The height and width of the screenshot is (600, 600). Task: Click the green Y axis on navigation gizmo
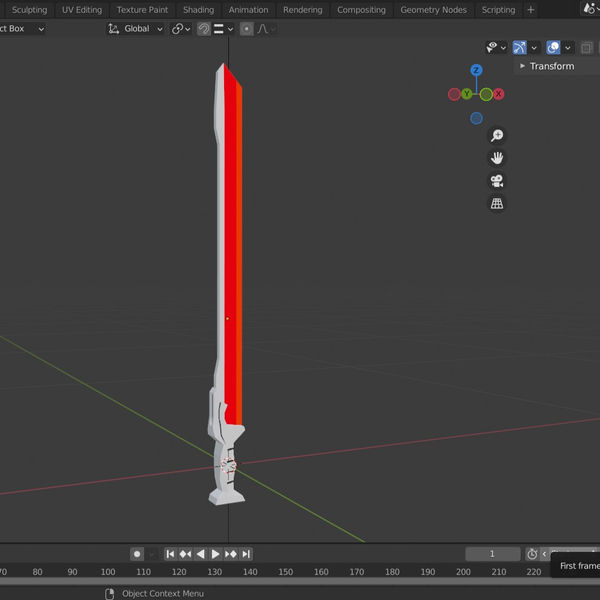click(466, 94)
